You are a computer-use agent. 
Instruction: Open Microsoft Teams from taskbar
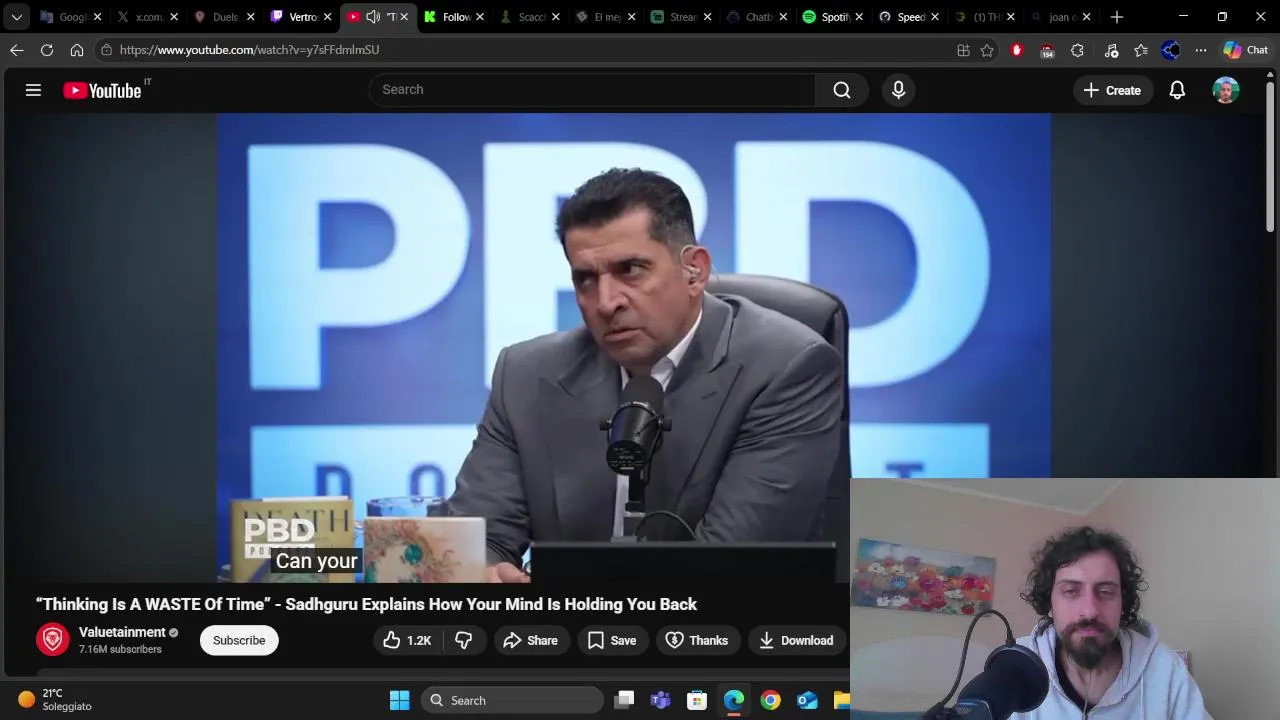pos(660,700)
